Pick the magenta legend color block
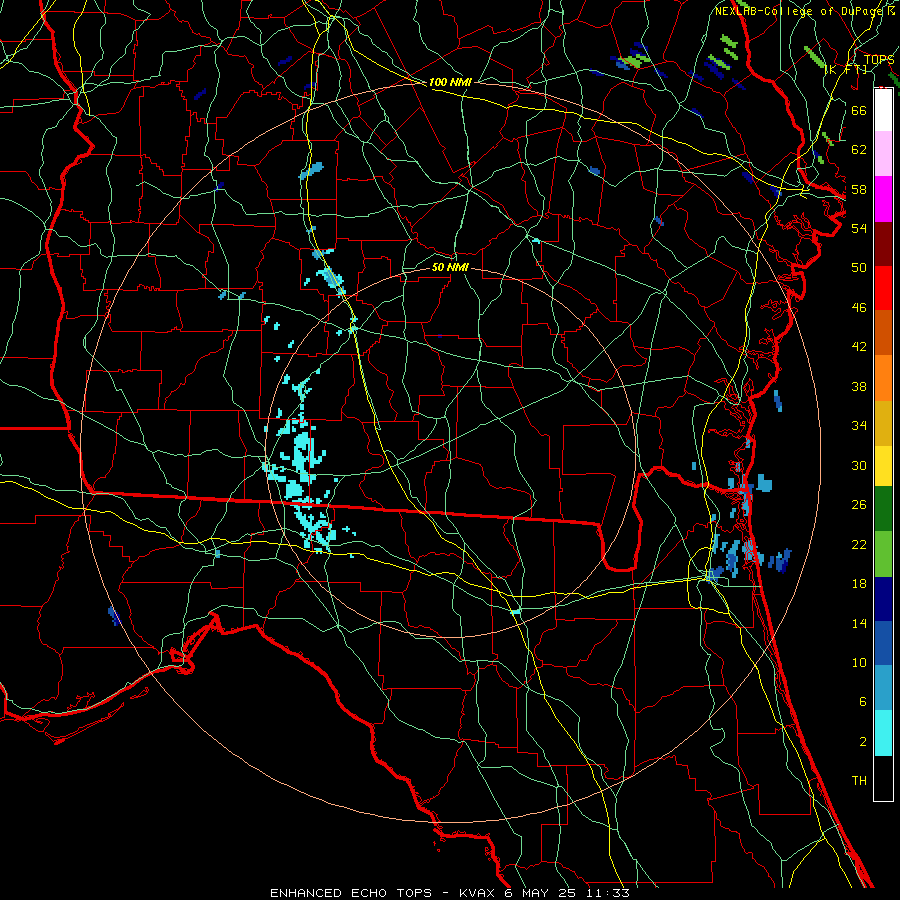The image size is (900, 900). [x=883, y=199]
